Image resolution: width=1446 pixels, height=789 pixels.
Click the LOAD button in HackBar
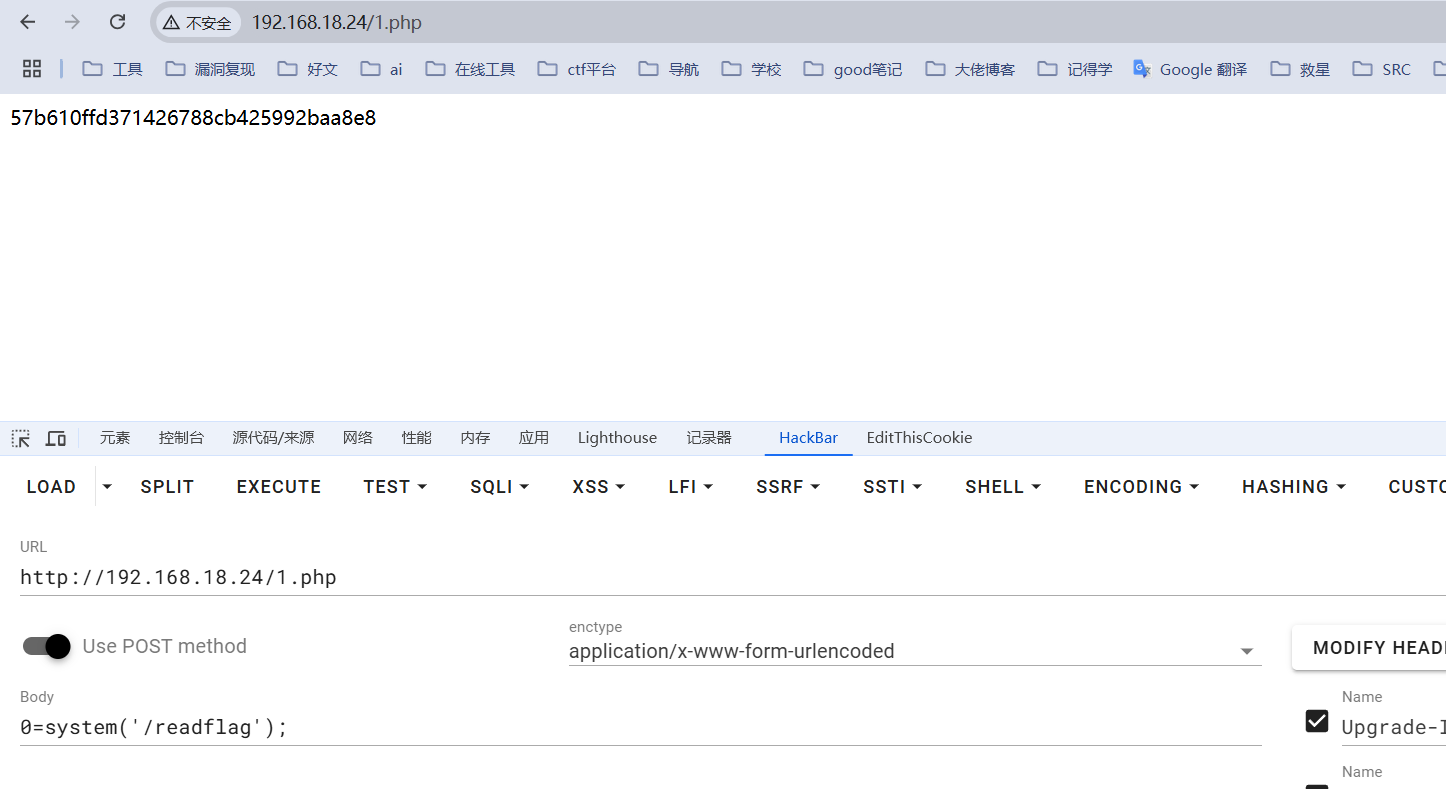pyautogui.click(x=52, y=487)
